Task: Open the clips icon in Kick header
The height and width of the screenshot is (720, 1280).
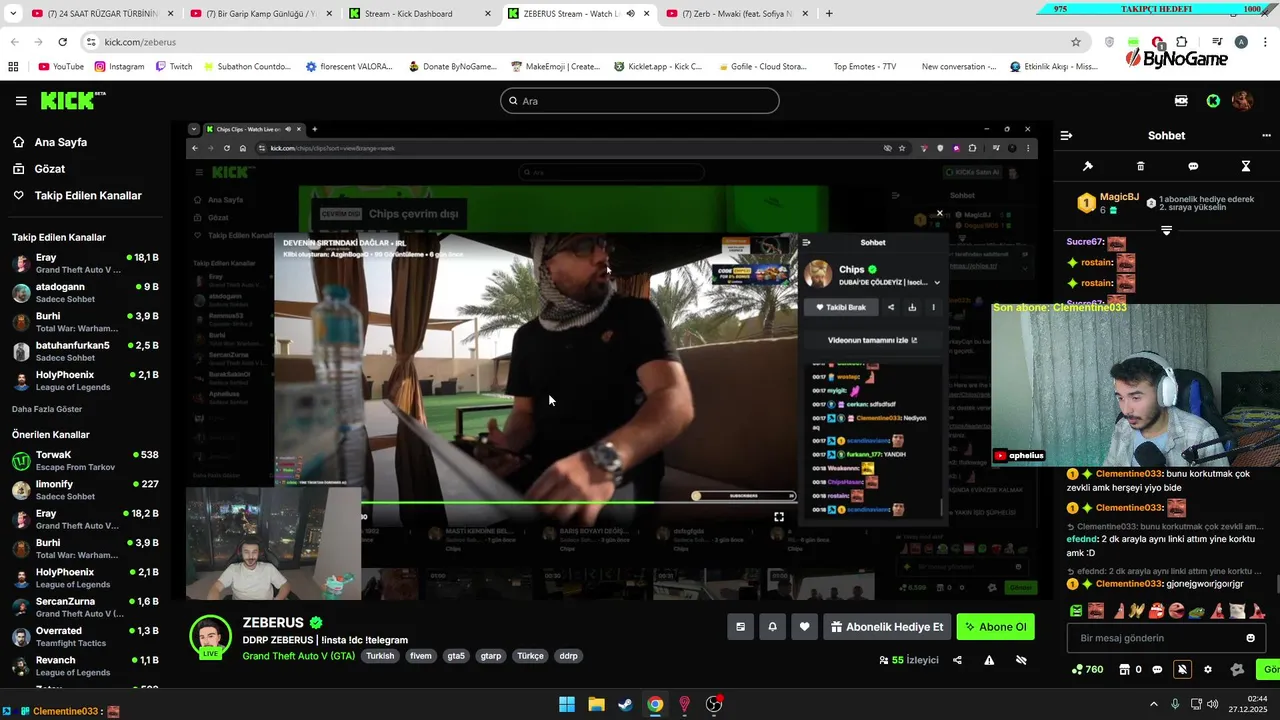Action: [x=1181, y=101]
